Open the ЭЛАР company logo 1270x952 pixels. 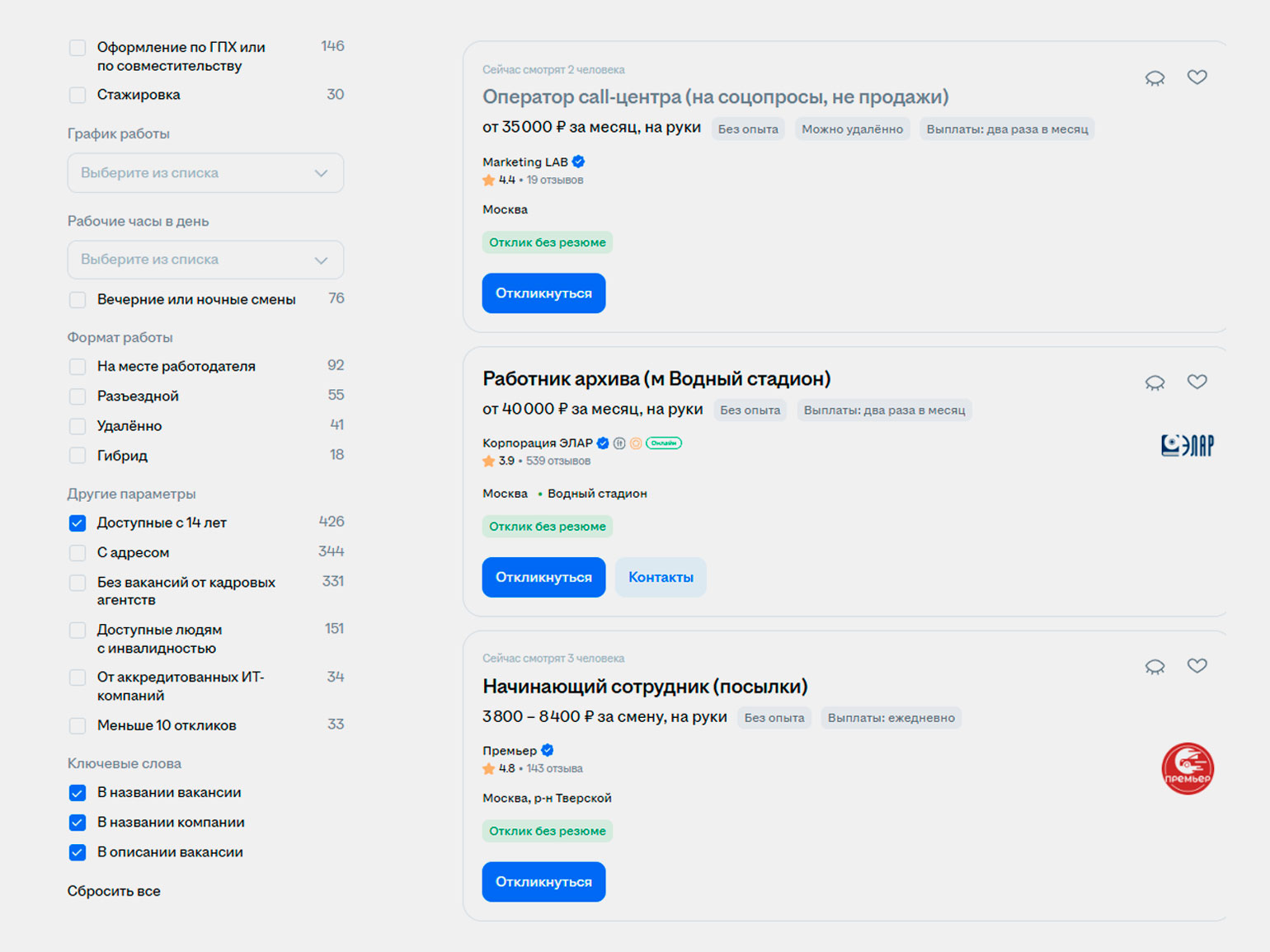point(1188,446)
